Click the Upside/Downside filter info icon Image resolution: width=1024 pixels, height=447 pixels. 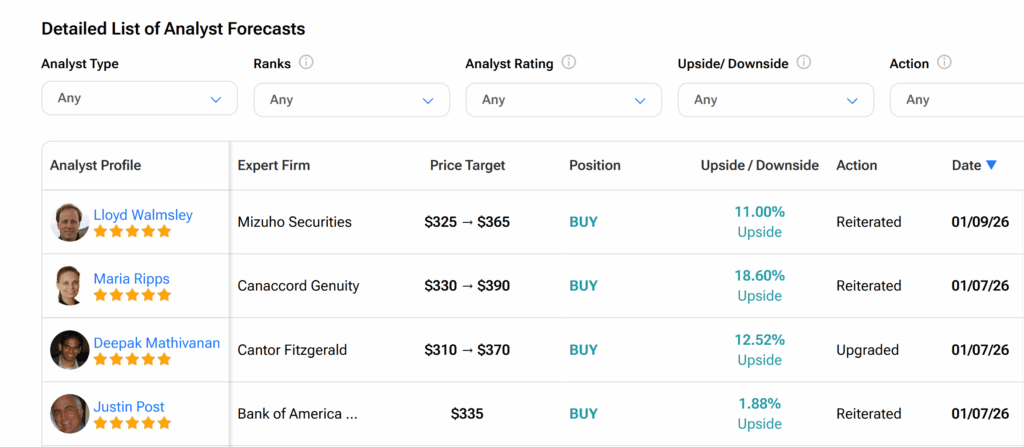click(804, 63)
